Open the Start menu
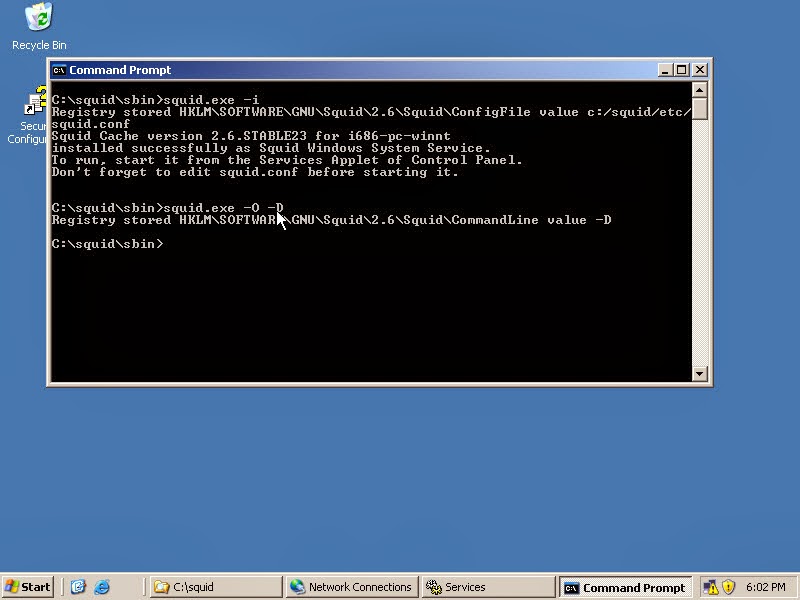Image resolution: width=800 pixels, height=600 pixels. [29, 587]
